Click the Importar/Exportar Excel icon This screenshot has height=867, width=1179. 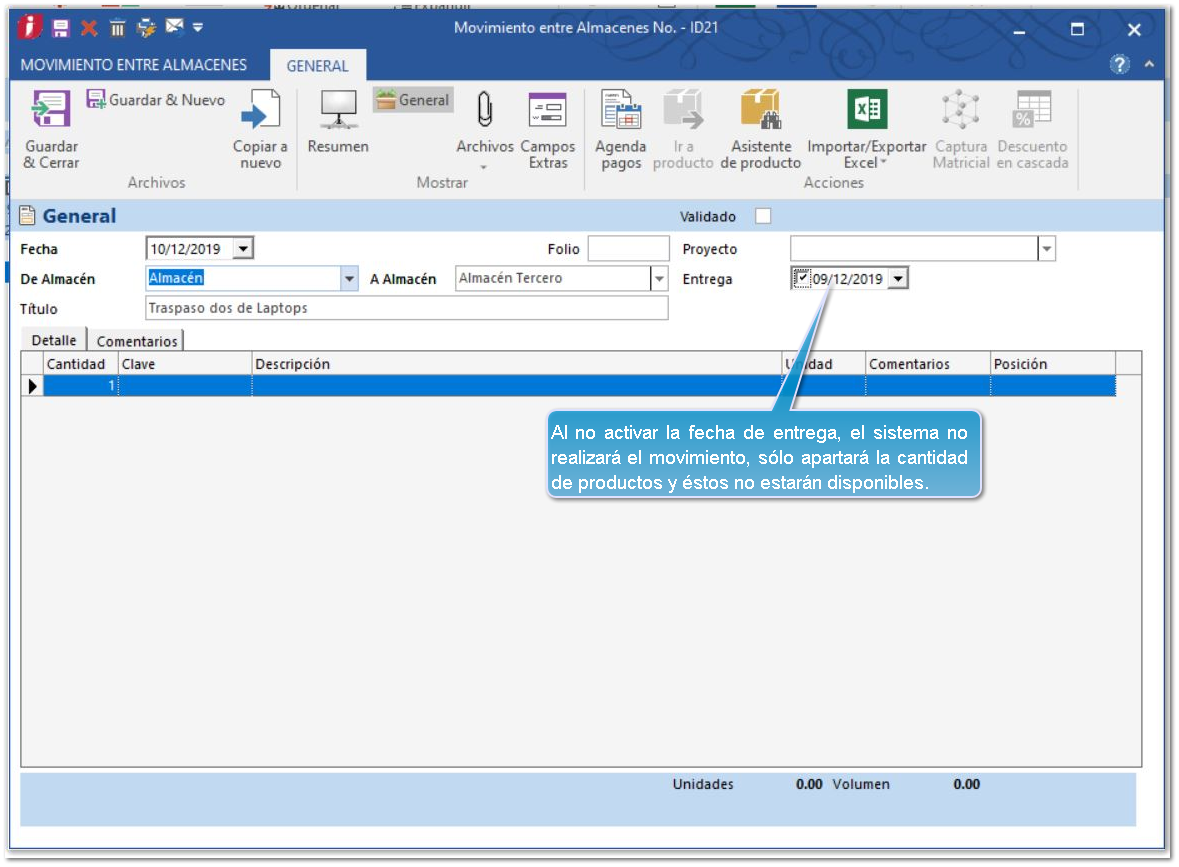click(866, 110)
